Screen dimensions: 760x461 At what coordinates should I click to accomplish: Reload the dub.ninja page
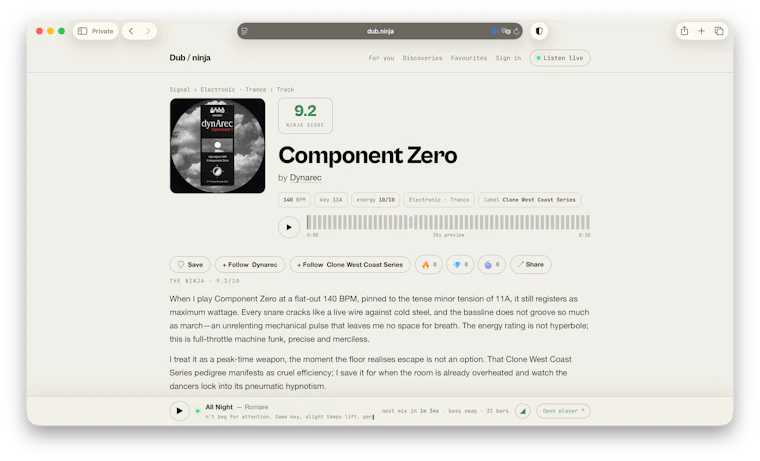point(517,31)
